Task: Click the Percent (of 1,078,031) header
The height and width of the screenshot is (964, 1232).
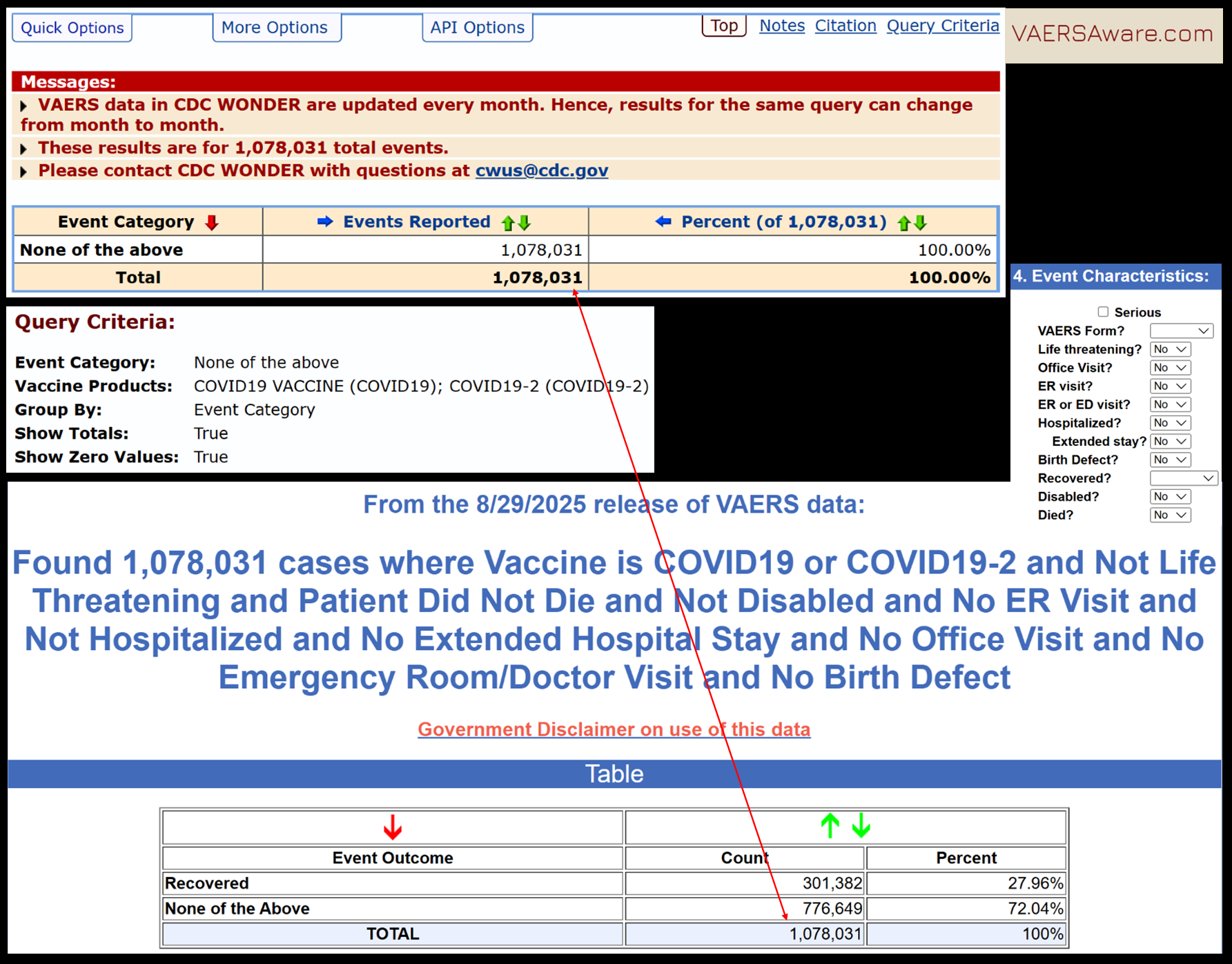Action: coord(793,222)
